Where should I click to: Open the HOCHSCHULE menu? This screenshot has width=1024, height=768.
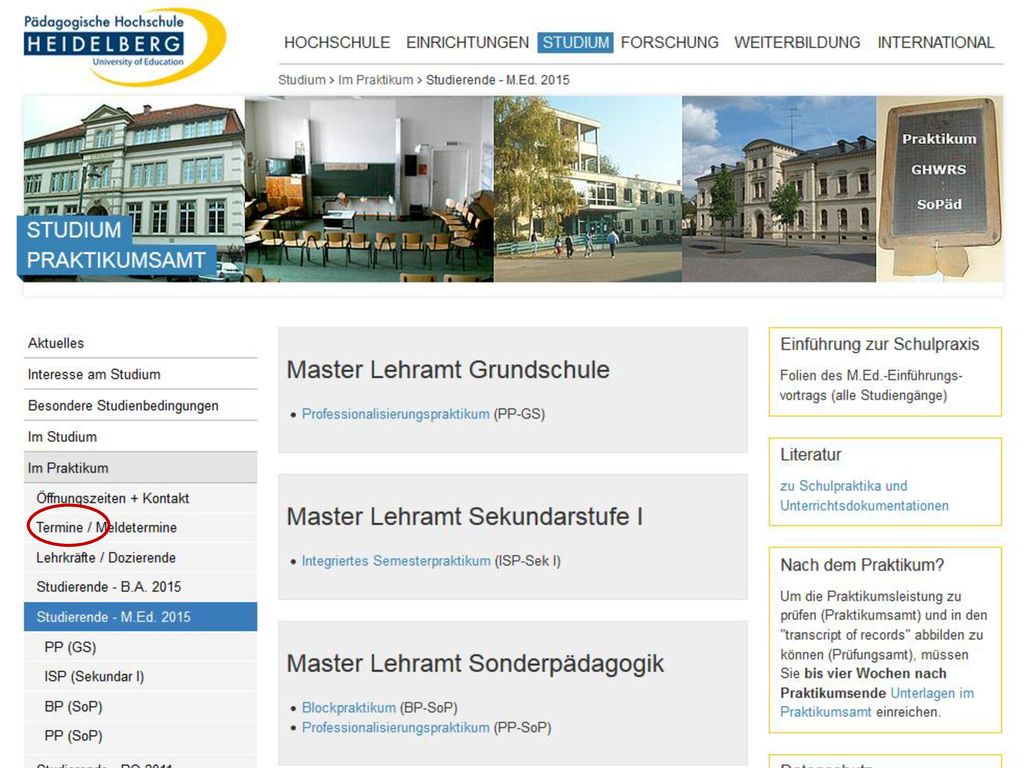pos(337,42)
